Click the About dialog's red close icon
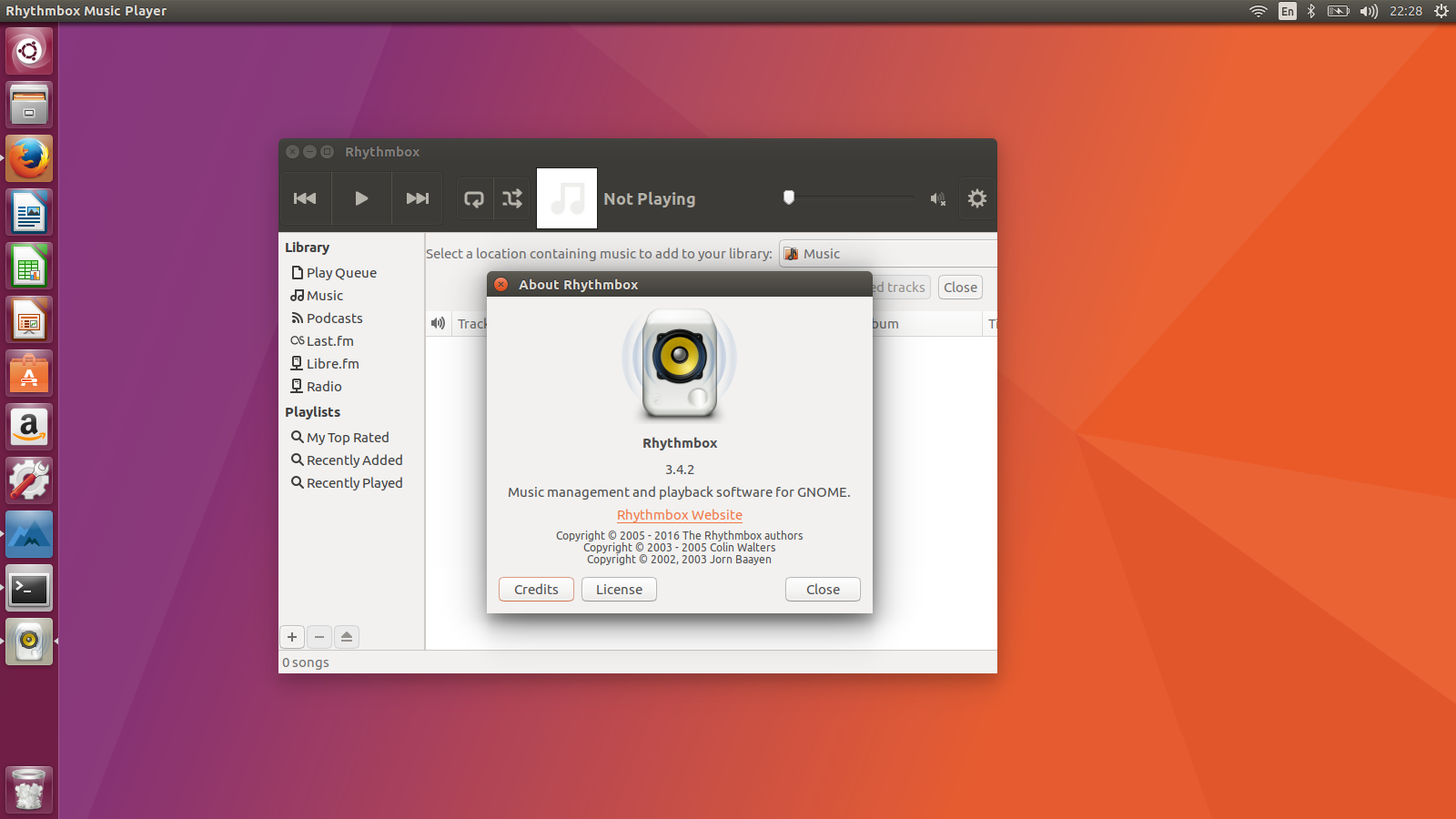This screenshot has height=819, width=1456. click(500, 285)
